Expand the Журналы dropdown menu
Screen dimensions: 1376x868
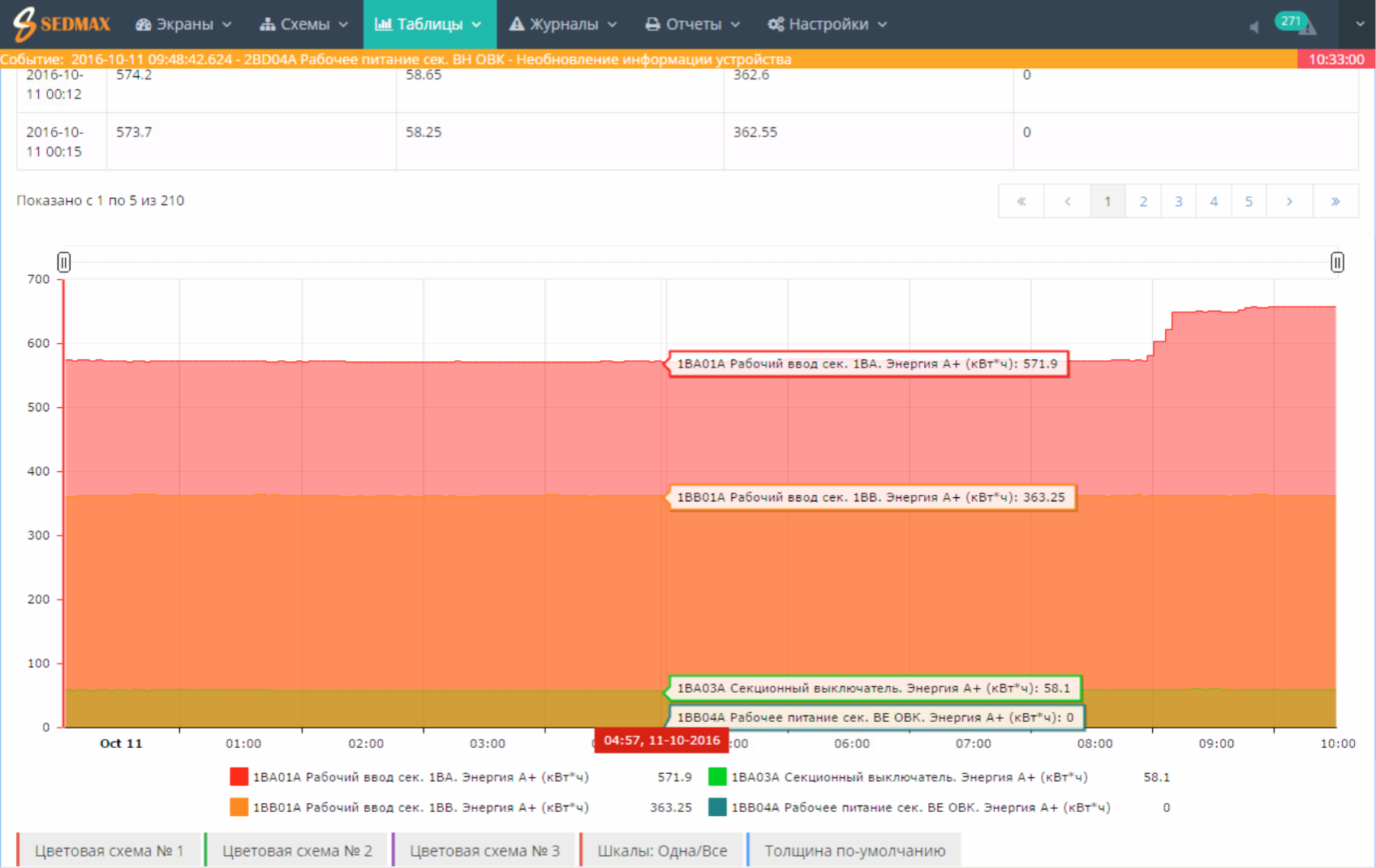(x=563, y=24)
